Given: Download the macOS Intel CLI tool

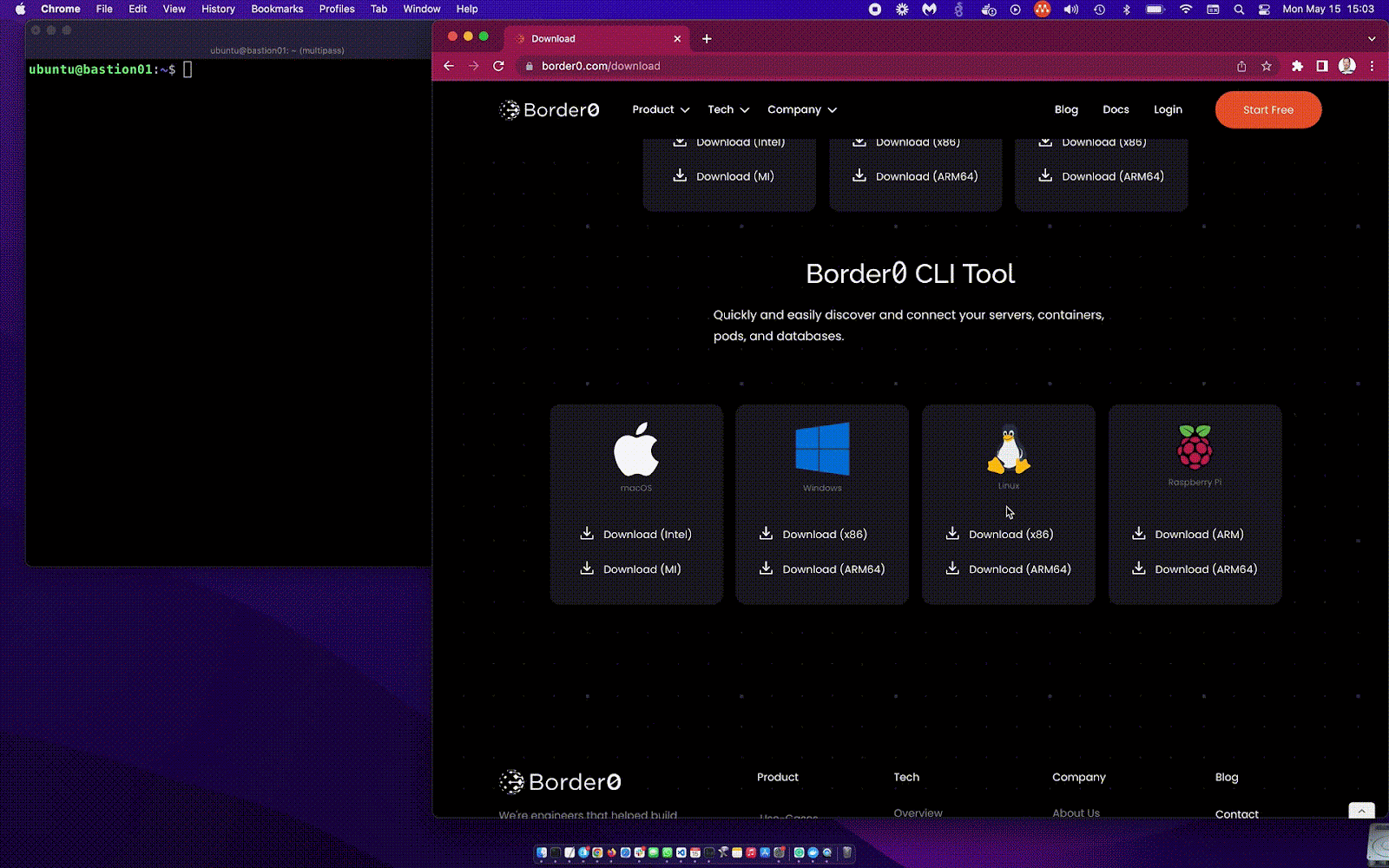Looking at the screenshot, I should pyautogui.click(x=635, y=534).
